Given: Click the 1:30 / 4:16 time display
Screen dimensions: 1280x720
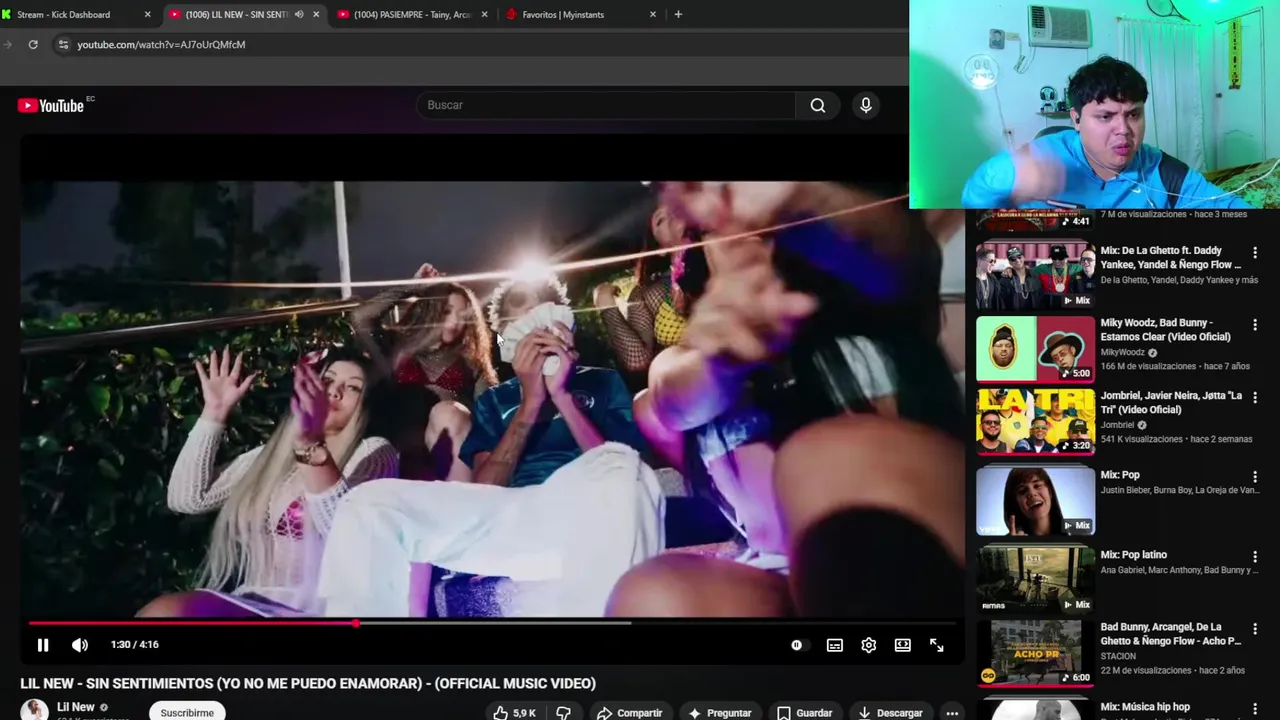Looking at the screenshot, I should [134, 645].
